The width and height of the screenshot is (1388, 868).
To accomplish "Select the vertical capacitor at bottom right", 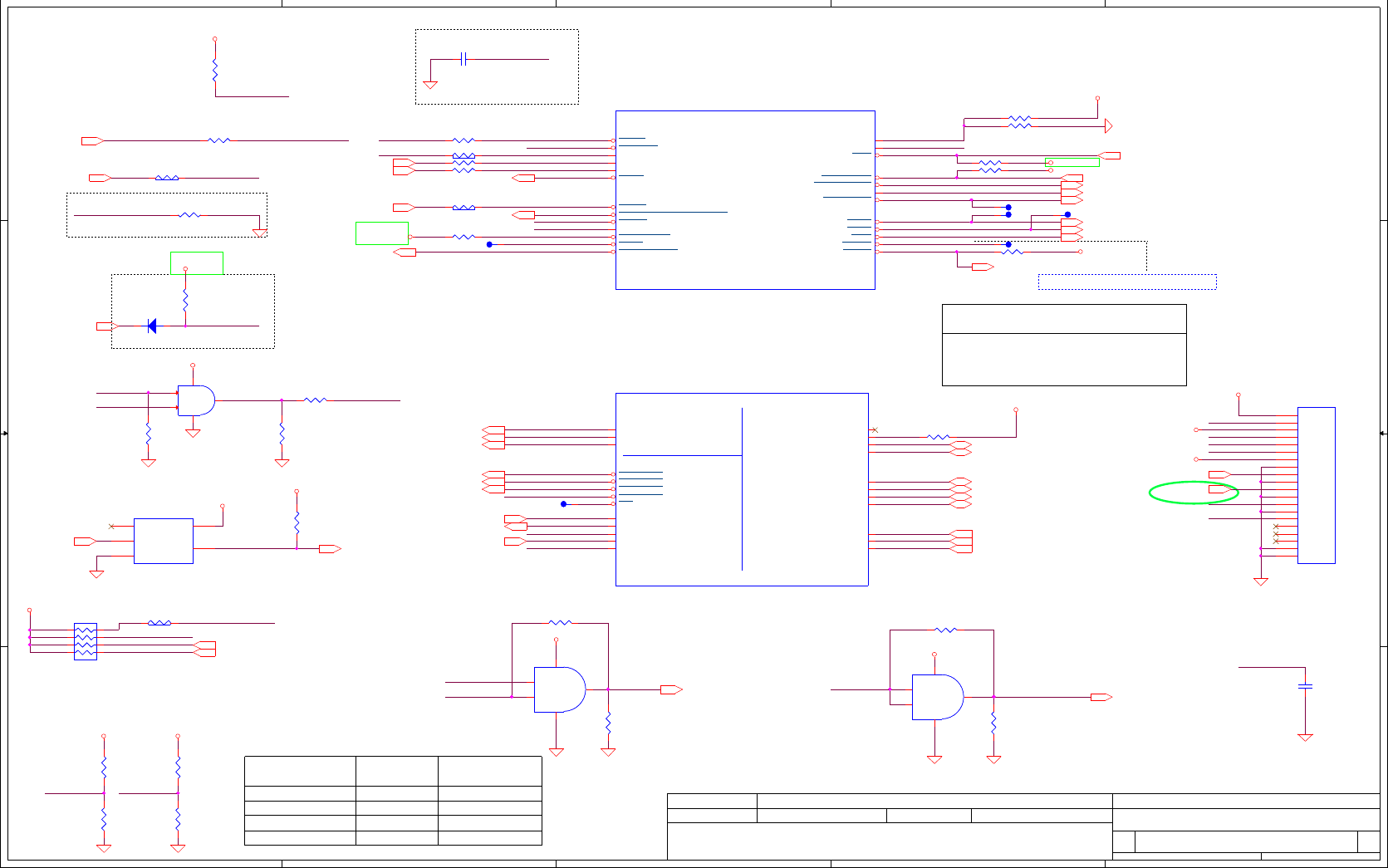I will pos(1305,686).
